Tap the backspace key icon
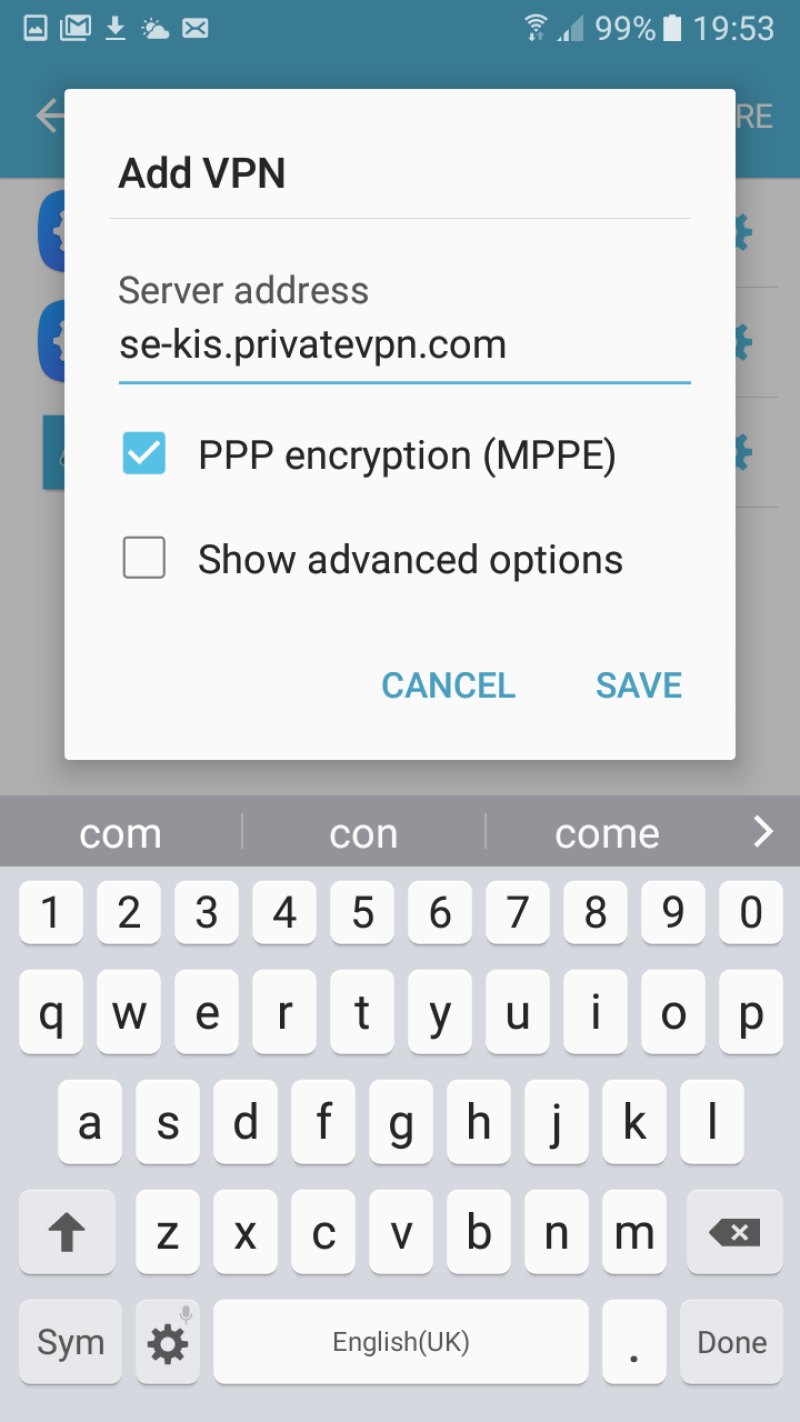The height and width of the screenshot is (1422, 800). point(733,1232)
